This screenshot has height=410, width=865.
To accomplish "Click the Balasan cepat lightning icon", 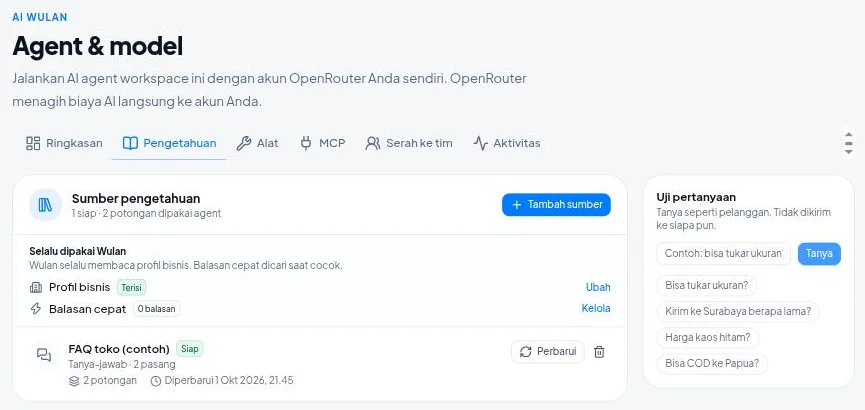I will [x=36, y=309].
